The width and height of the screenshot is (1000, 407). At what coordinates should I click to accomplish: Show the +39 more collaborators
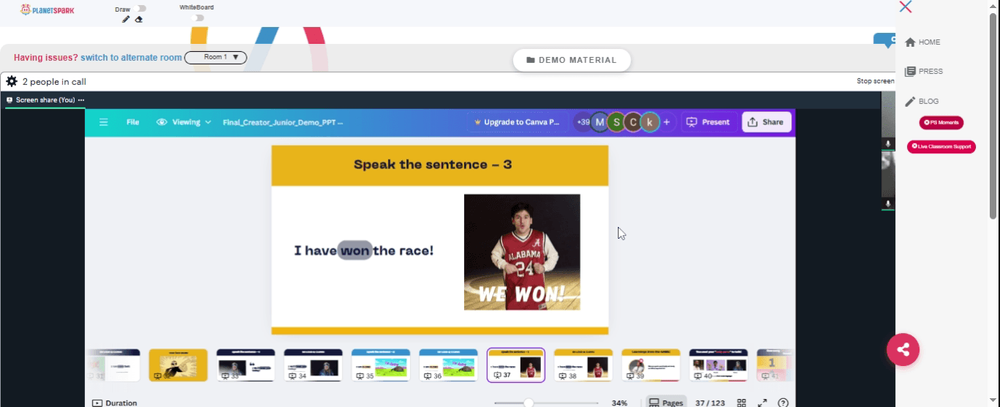[x=582, y=122]
